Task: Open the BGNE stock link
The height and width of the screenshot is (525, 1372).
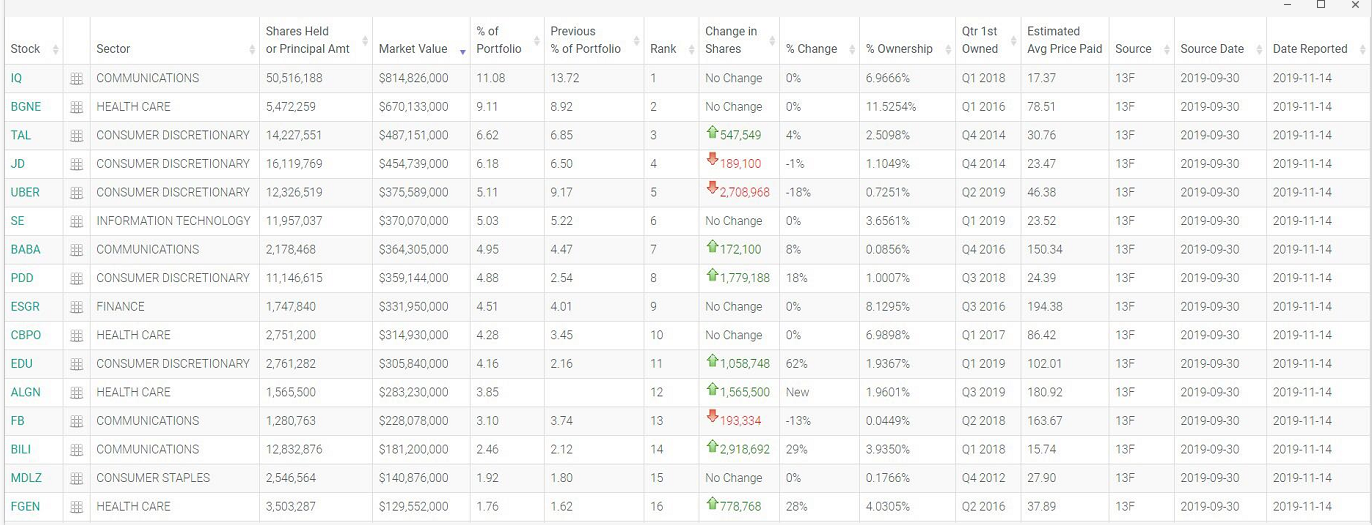Action: pos(26,107)
